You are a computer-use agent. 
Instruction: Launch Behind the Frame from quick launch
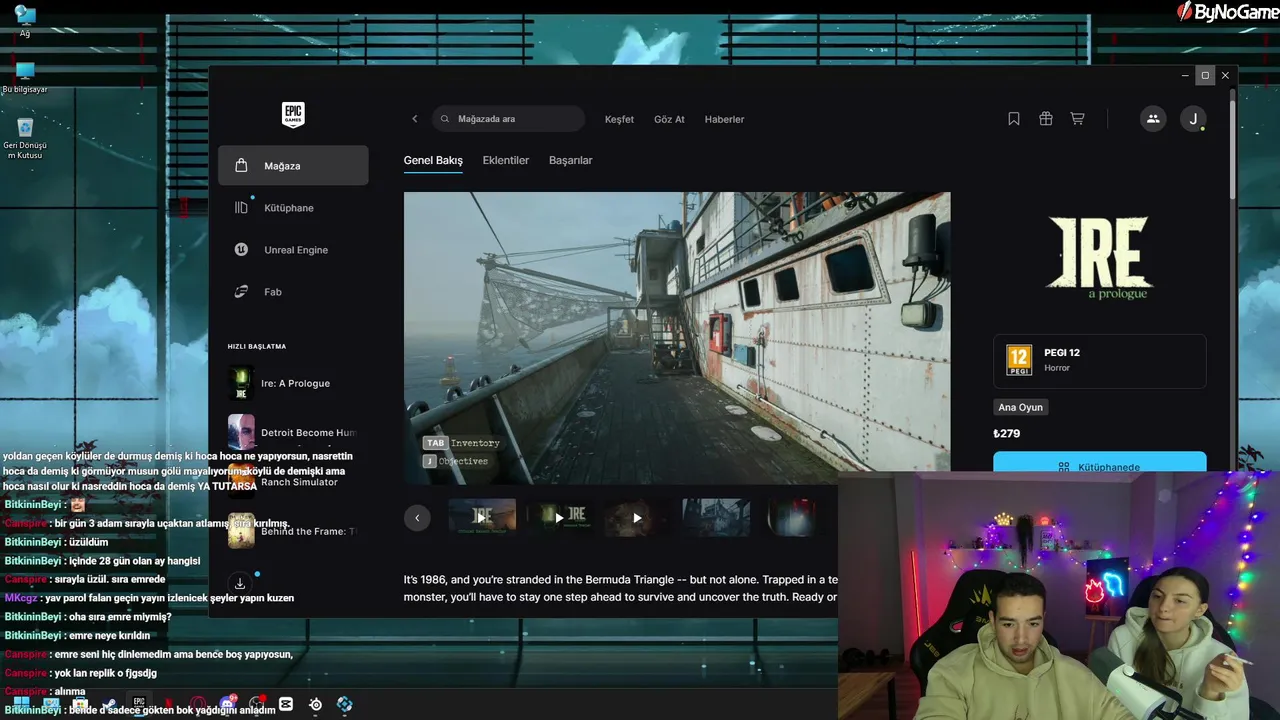pos(293,531)
